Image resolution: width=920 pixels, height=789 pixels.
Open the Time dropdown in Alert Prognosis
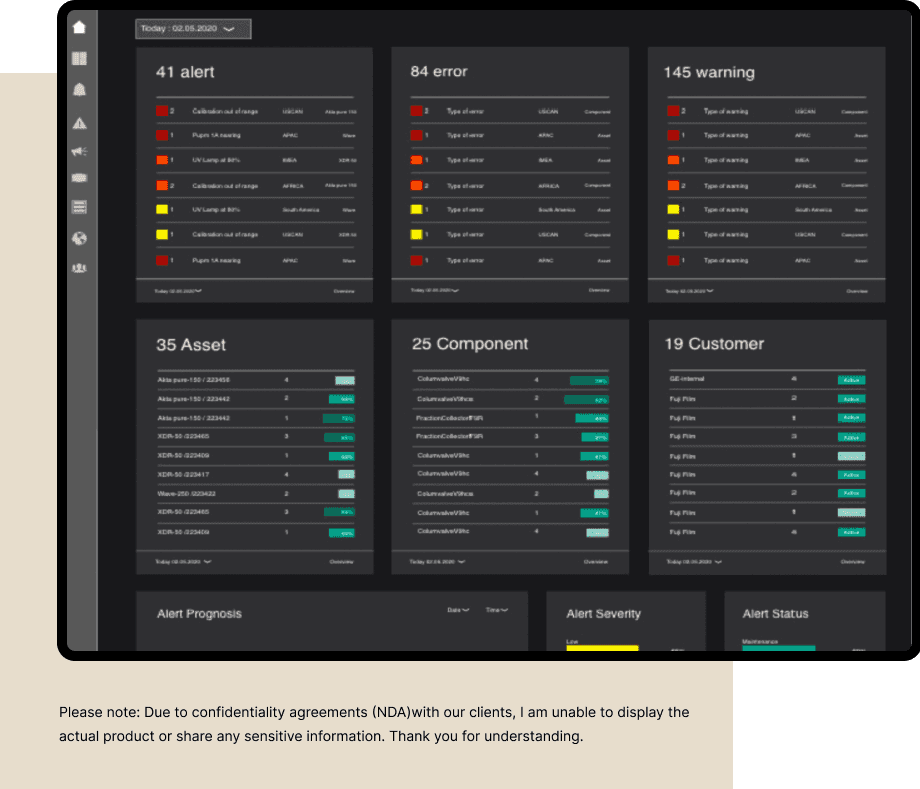[496, 610]
